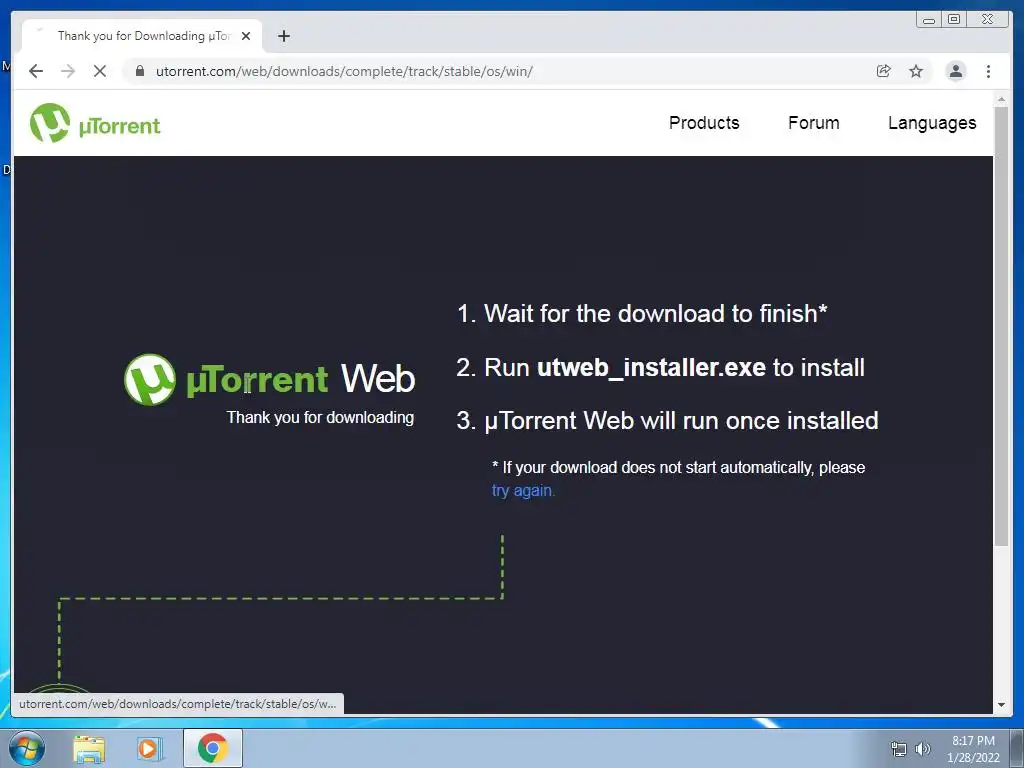1024x768 pixels.
Task: Click the scrollbar up arrow
Action: 1001,99
